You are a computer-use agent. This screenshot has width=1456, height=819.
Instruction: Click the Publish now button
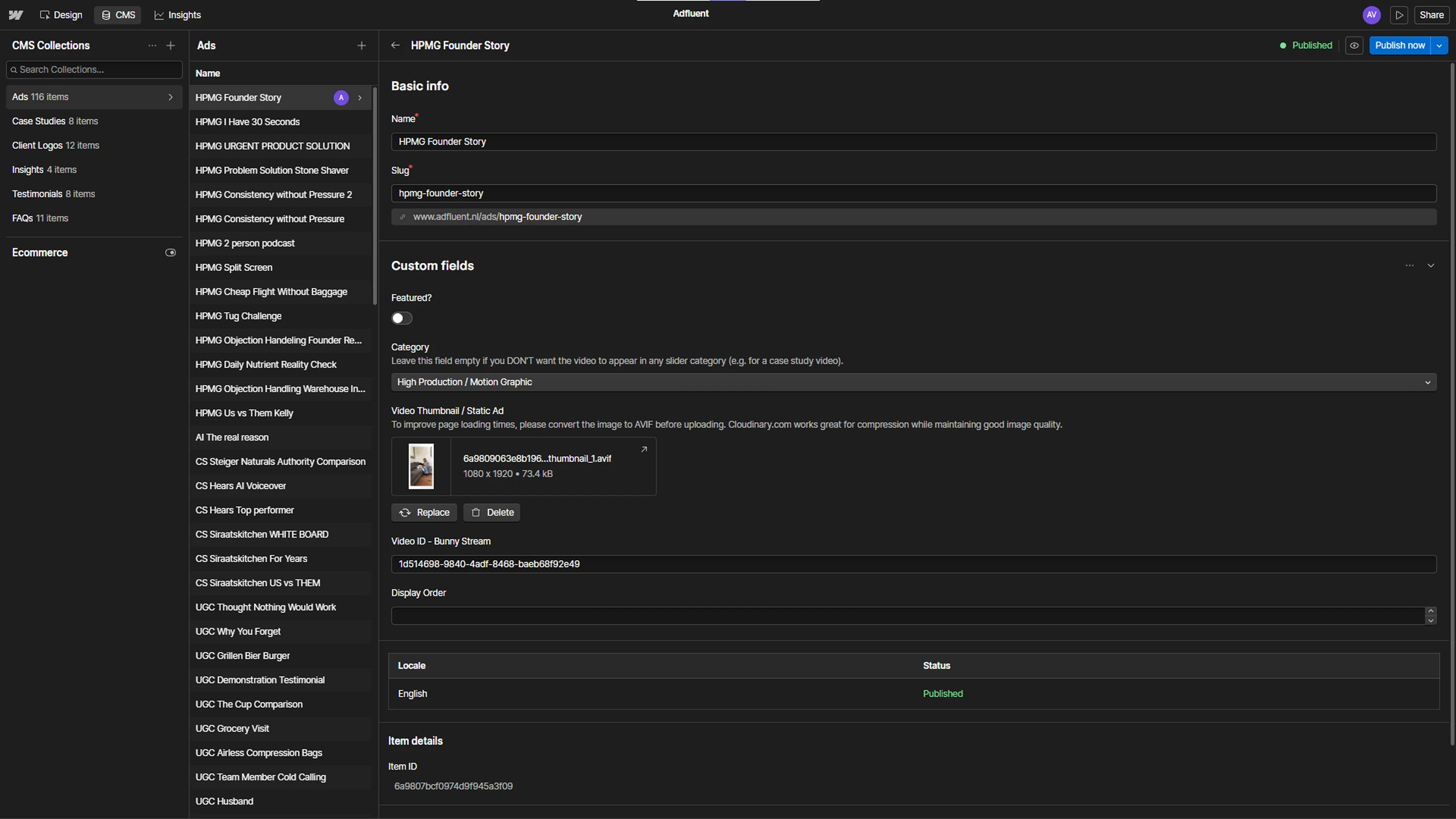pyautogui.click(x=1399, y=45)
